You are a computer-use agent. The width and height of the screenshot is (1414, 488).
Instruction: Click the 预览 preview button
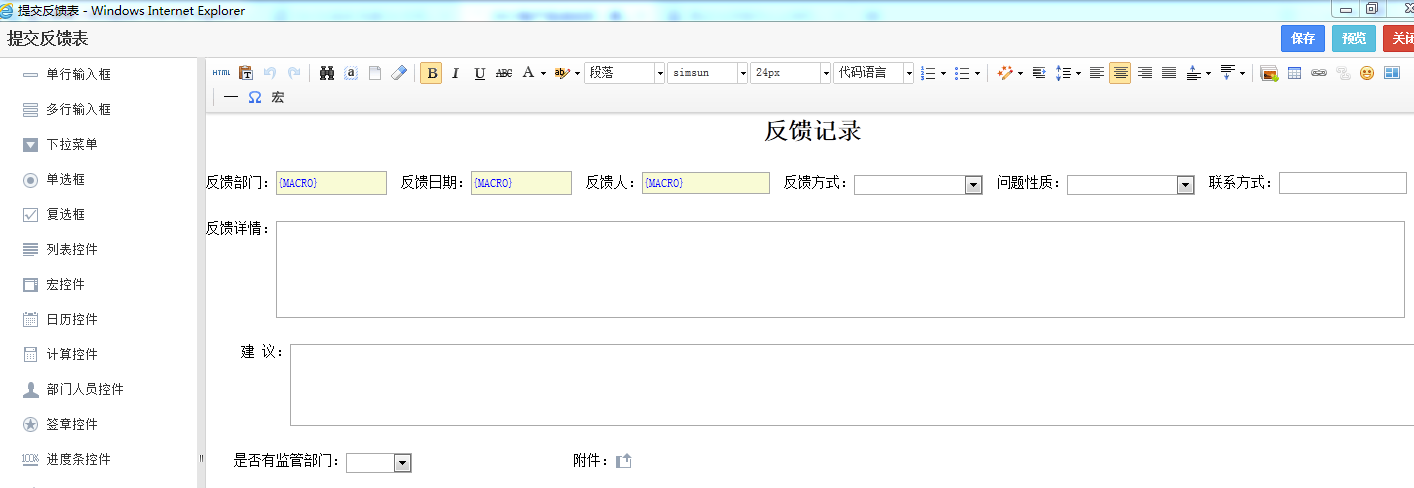pyautogui.click(x=1354, y=38)
